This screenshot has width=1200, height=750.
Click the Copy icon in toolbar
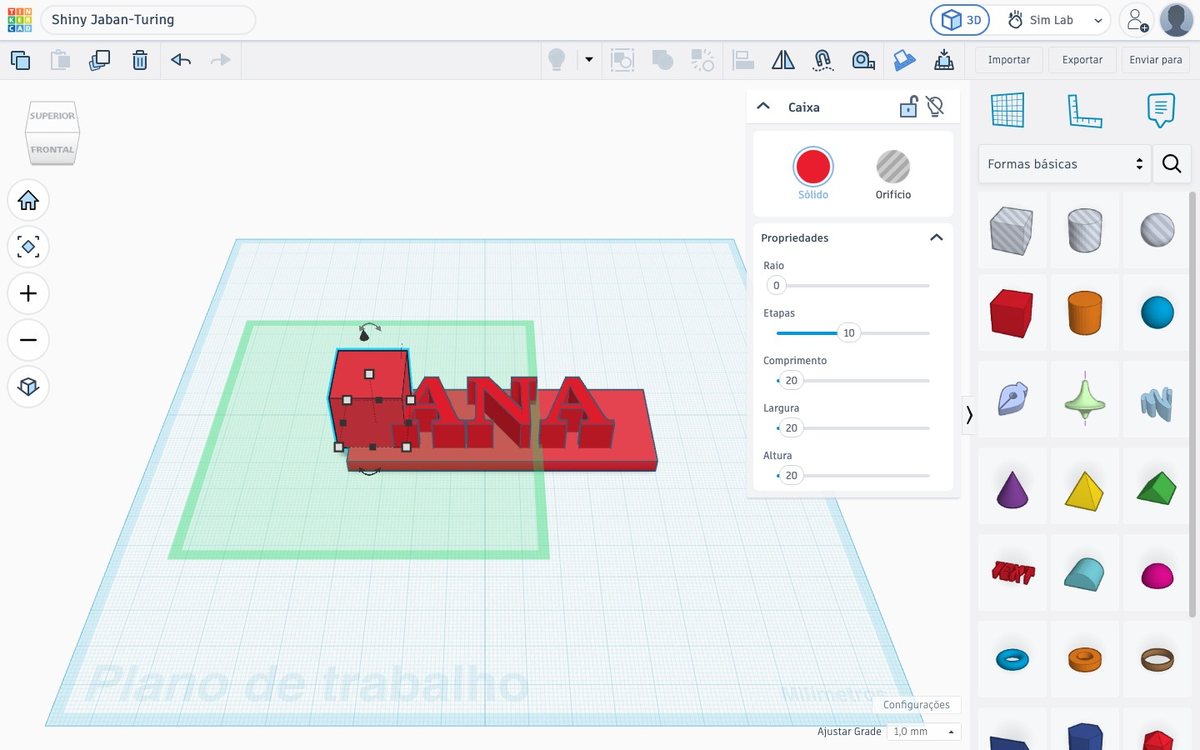click(x=20, y=60)
